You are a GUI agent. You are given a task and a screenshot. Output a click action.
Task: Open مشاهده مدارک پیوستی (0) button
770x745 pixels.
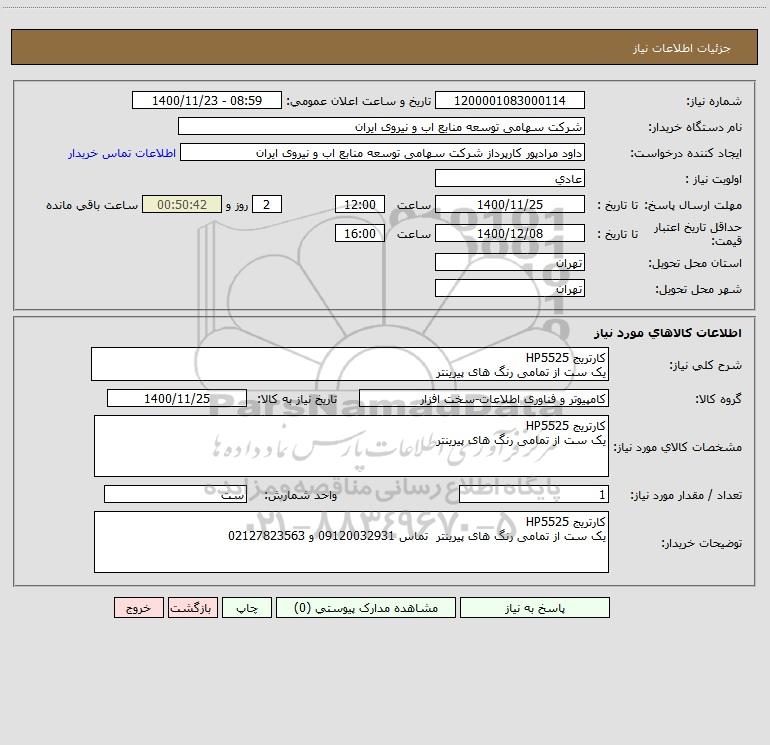(x=366, y=608)
